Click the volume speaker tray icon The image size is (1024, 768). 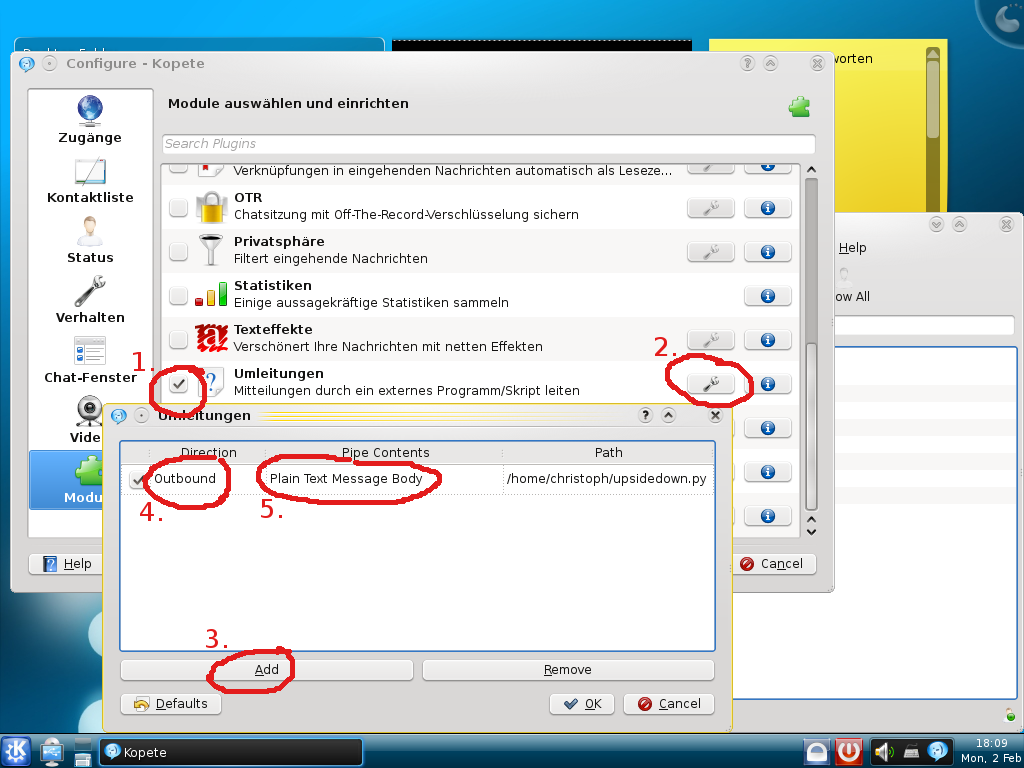coord(883,752)
